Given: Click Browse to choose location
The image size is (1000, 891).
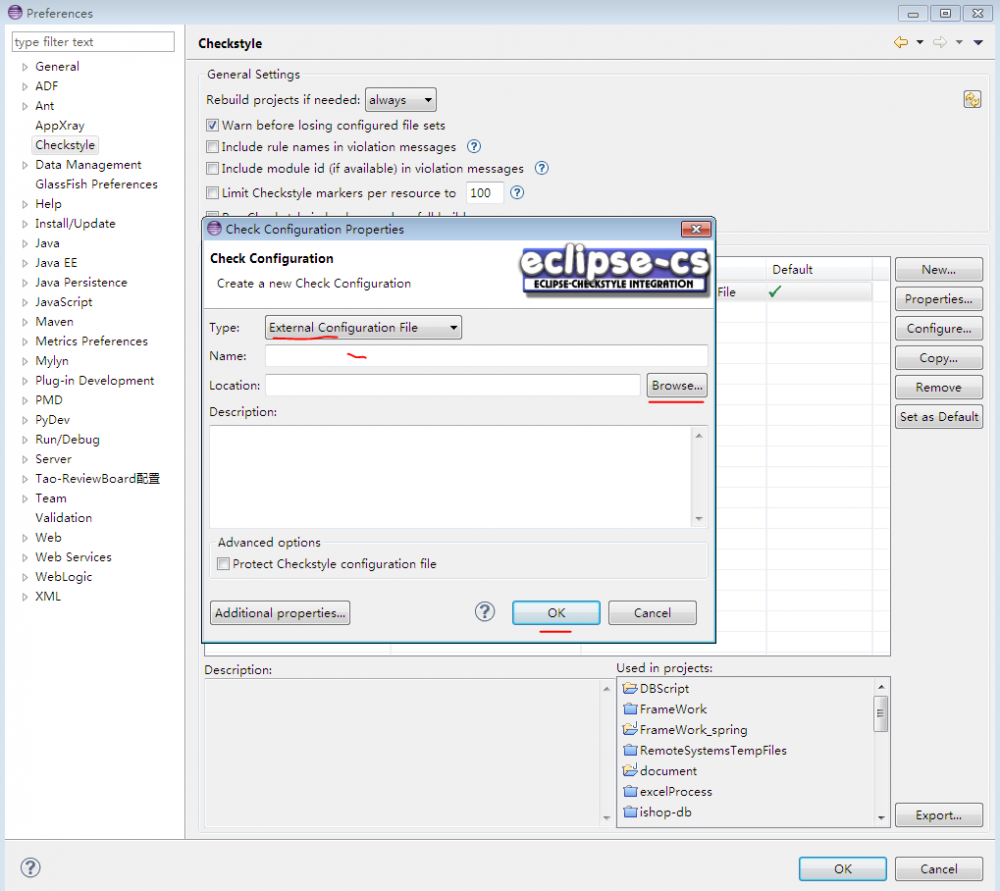Looking at the screenshot, I should (x=677, y=385).
